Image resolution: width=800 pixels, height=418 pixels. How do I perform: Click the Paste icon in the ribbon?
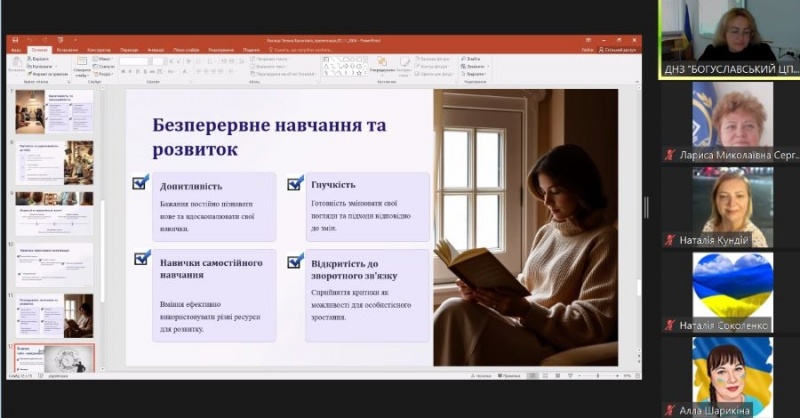point(17,65)
